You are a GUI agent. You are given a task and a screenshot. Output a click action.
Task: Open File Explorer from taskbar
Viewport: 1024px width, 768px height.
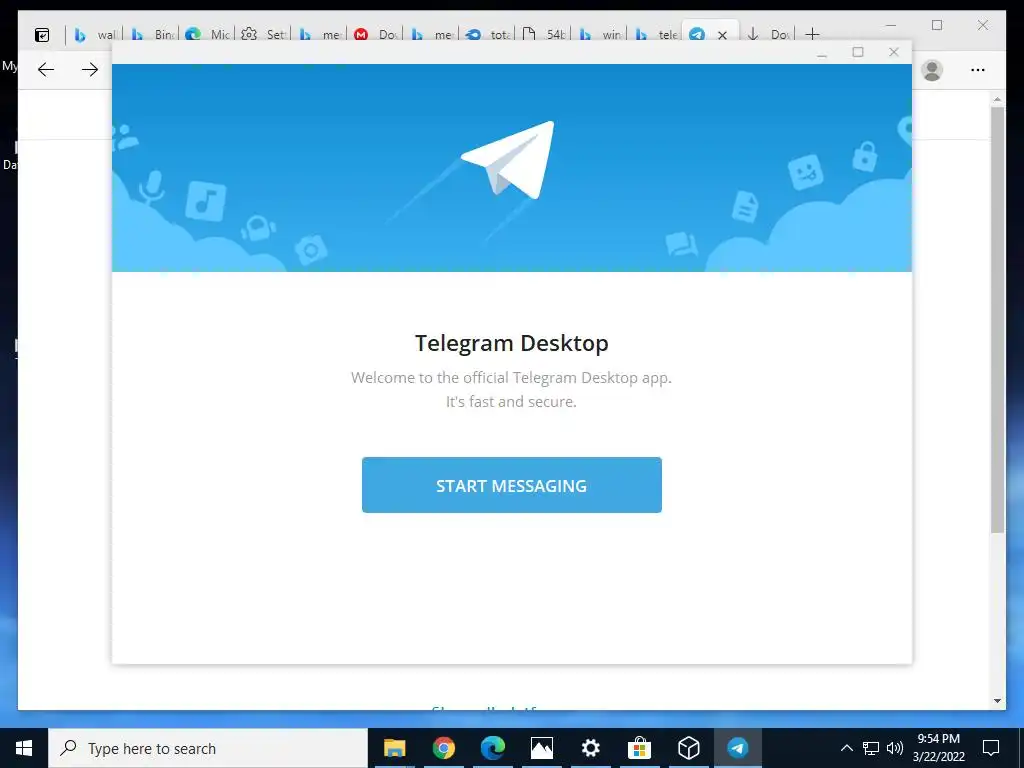(394, 748)
